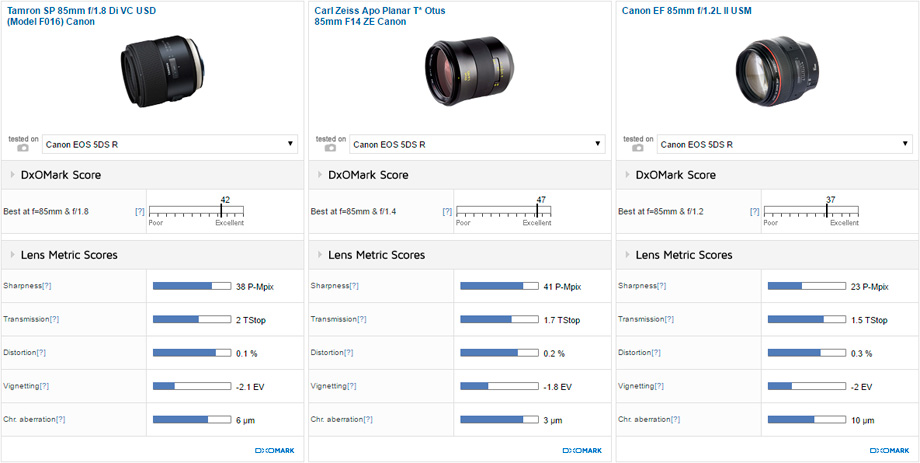Open Transmission [?] help in Zeiss panel
Image resolution: width=920 pixels, height=463 pixels.
(x=361, y=319)
